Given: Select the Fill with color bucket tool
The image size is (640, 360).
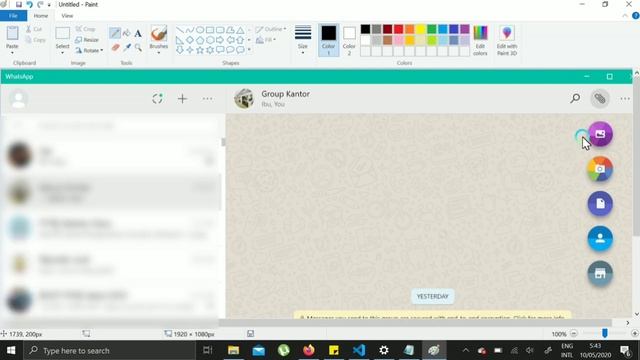Looking at the screenshot, I should (x=127, y=33).
